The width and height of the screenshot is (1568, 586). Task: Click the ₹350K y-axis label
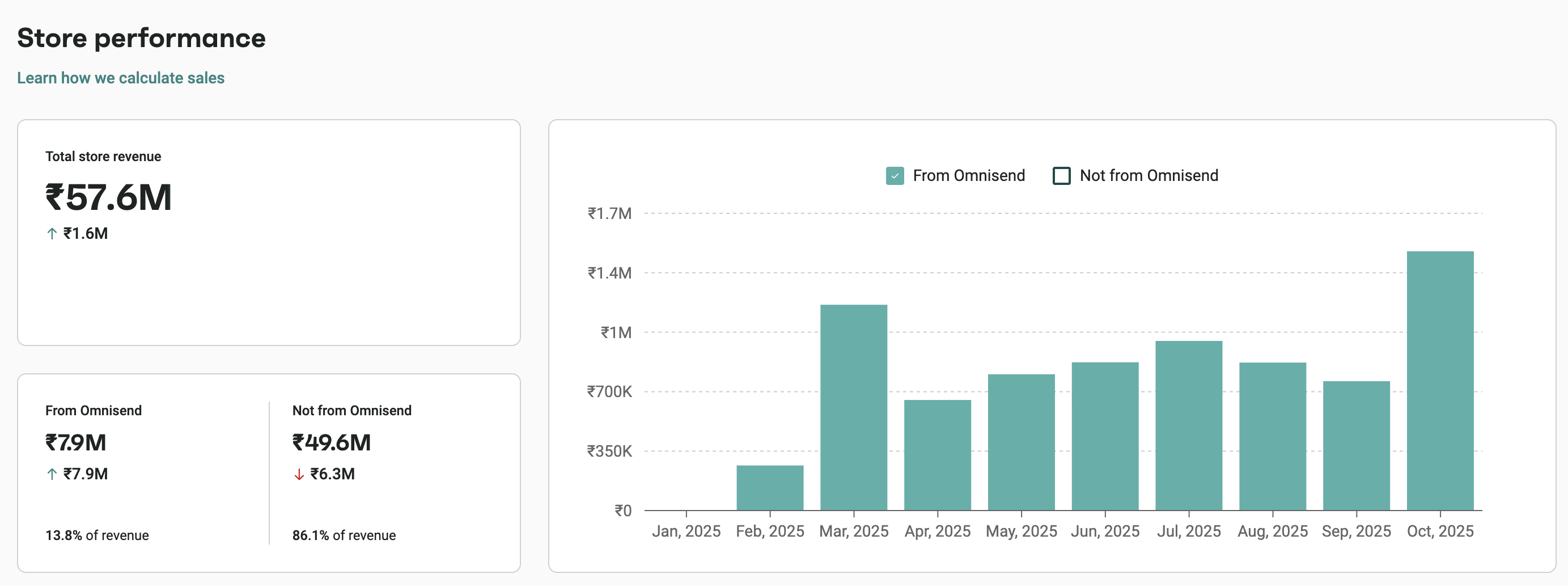tap(609, 451)
